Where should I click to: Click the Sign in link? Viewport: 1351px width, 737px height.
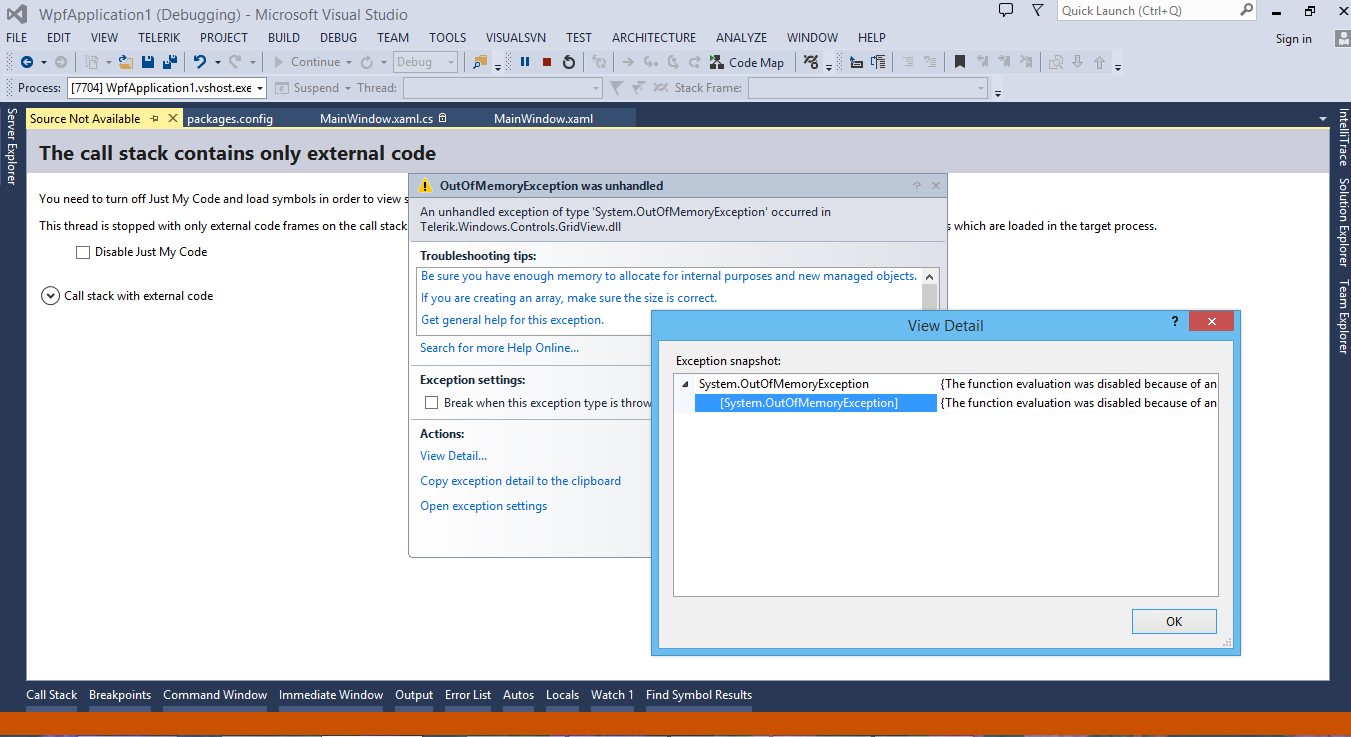point(1293,39)
